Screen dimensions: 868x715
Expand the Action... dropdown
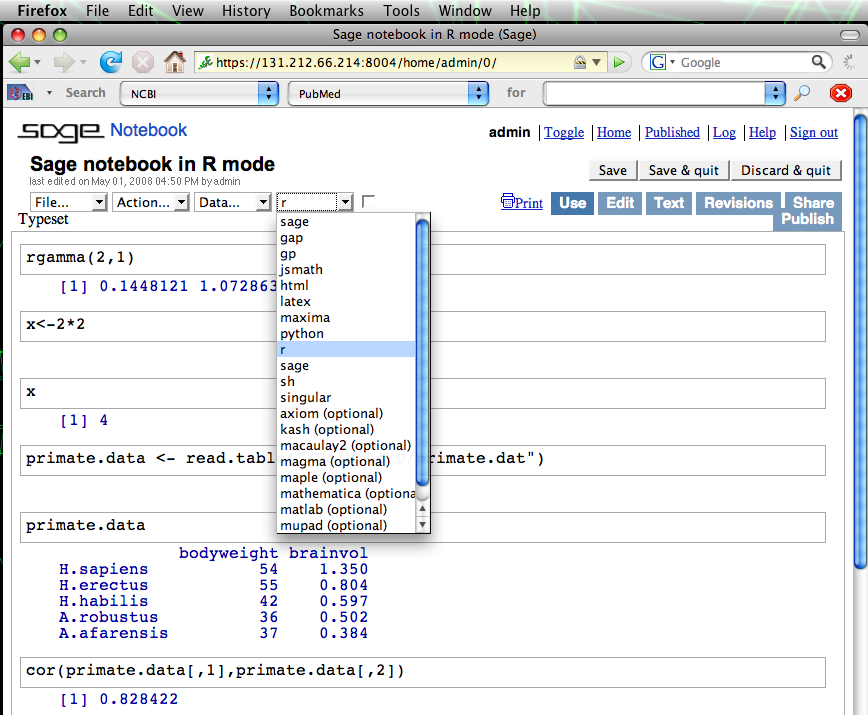coord(151,202)
